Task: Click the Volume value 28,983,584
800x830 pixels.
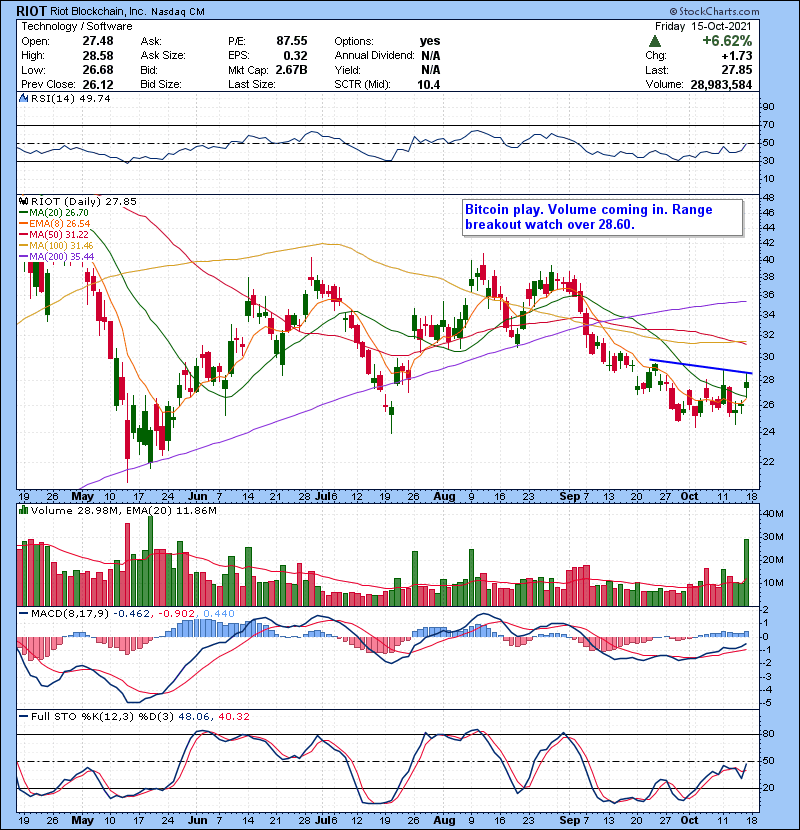Action: coord(721,85)
